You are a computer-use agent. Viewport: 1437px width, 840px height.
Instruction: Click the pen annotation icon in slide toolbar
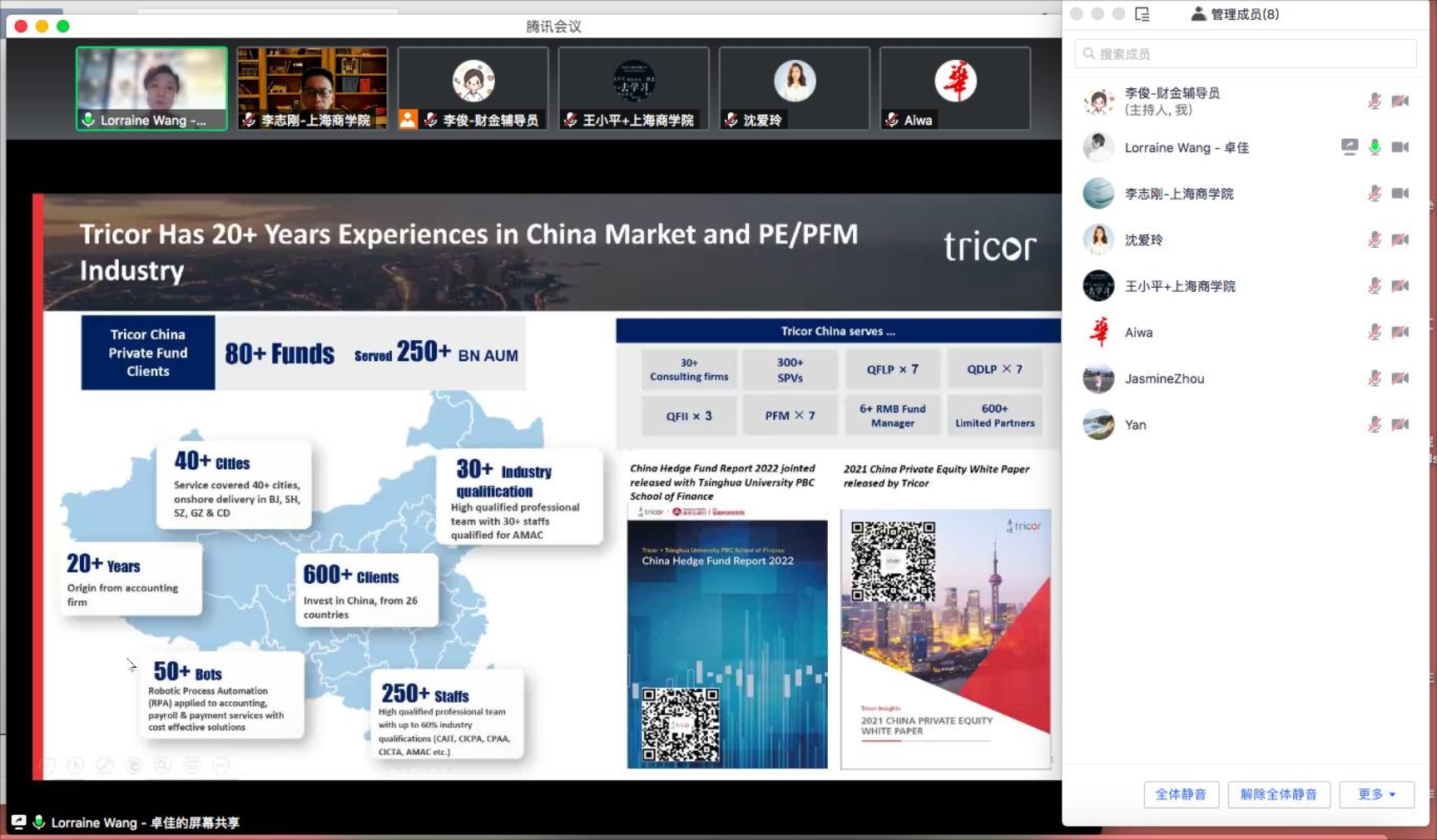[105, 765]
